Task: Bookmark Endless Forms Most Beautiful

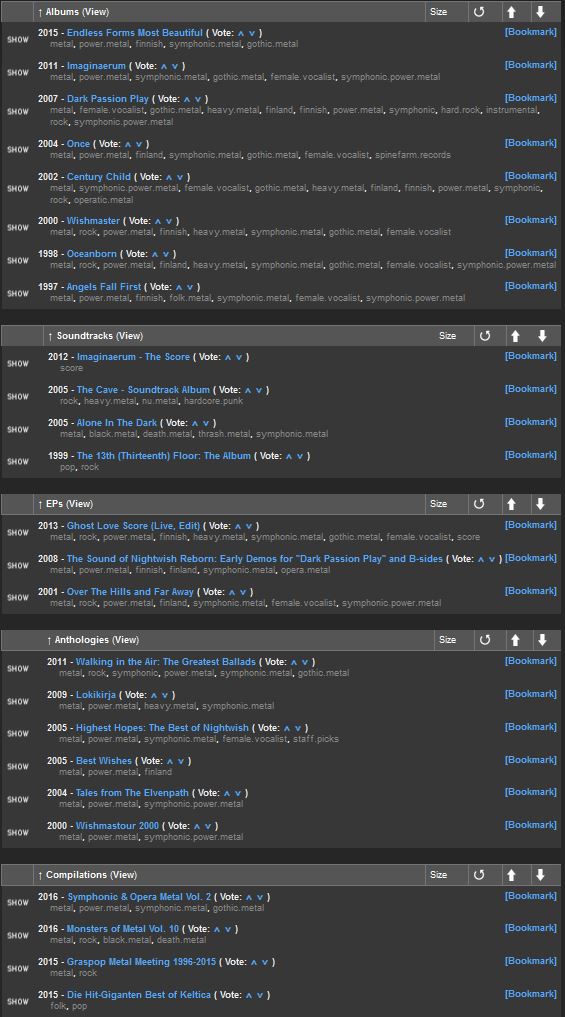Action: tap(531, 32)
